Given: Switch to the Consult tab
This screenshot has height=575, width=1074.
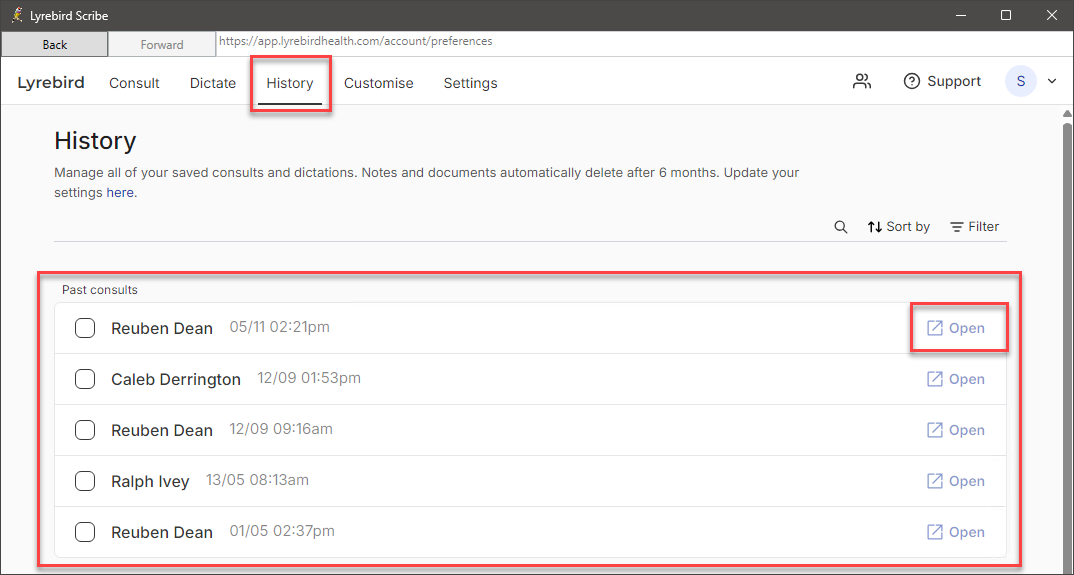Looking at the screenshot, I should click(x=134, y=83).
